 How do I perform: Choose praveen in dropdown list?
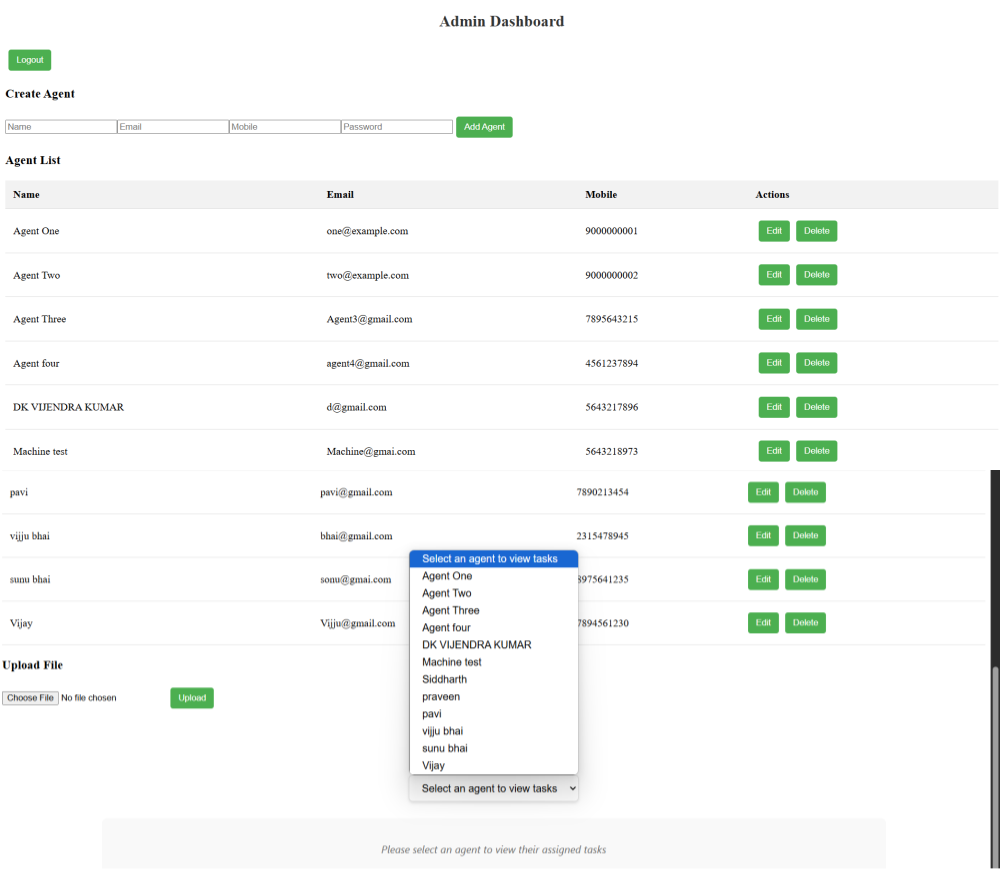[494, 697]
